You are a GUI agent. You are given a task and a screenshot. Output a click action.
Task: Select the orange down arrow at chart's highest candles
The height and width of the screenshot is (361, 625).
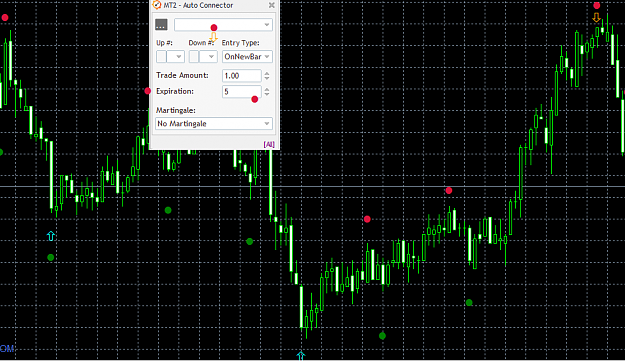pyautogui.click(x=596, y=18)
